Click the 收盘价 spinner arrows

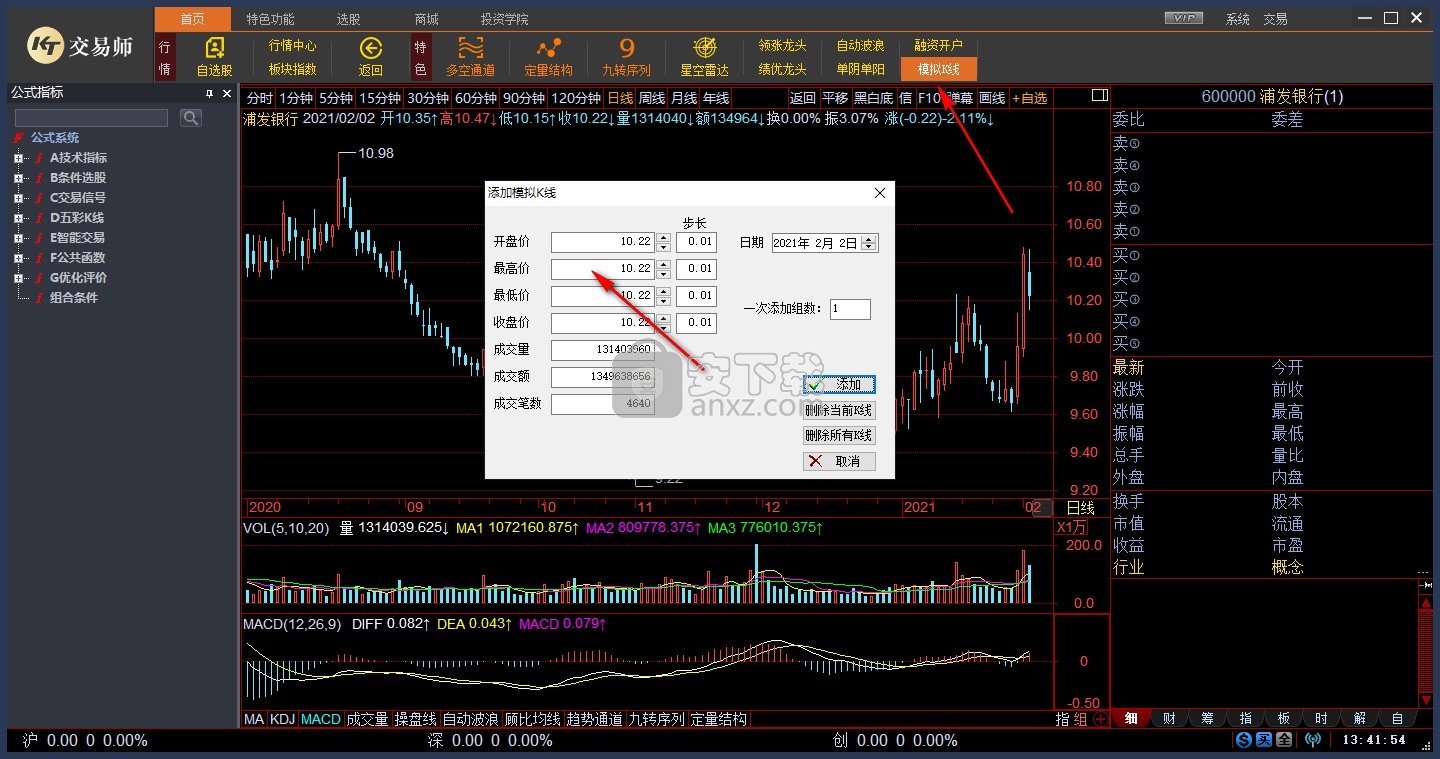[663, 323]
